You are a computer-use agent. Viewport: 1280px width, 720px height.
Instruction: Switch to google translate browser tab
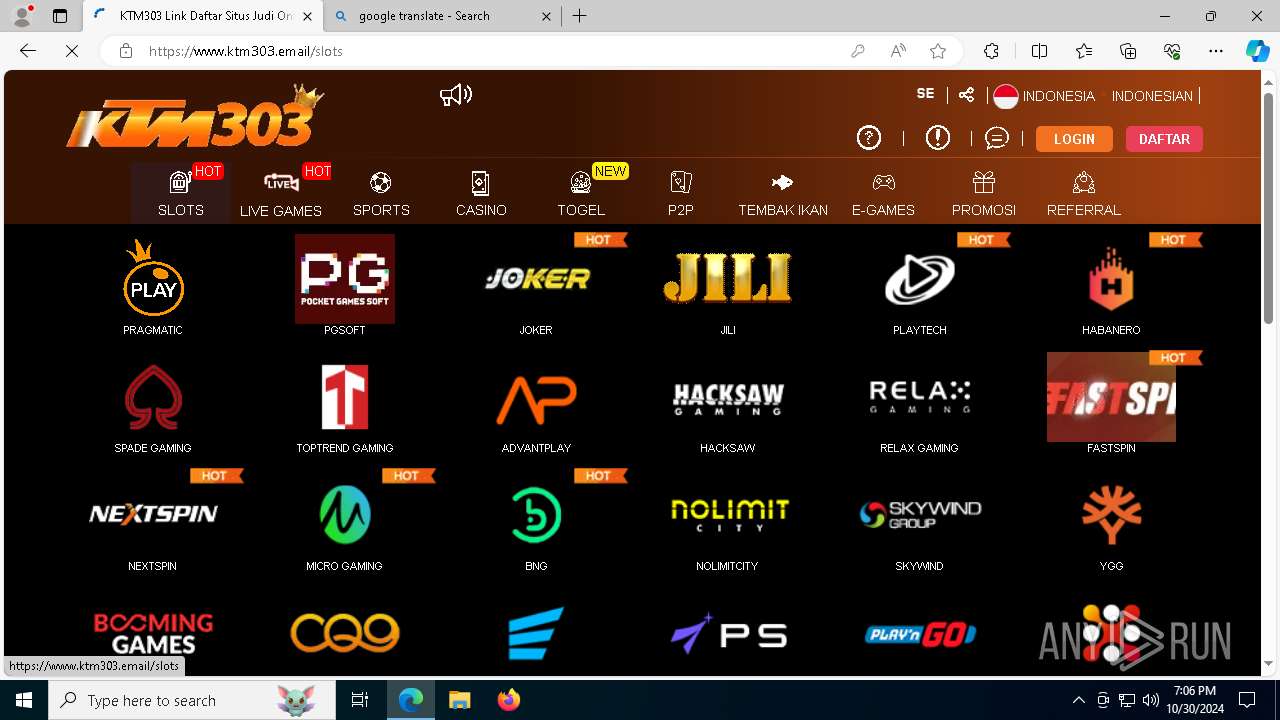441,16
